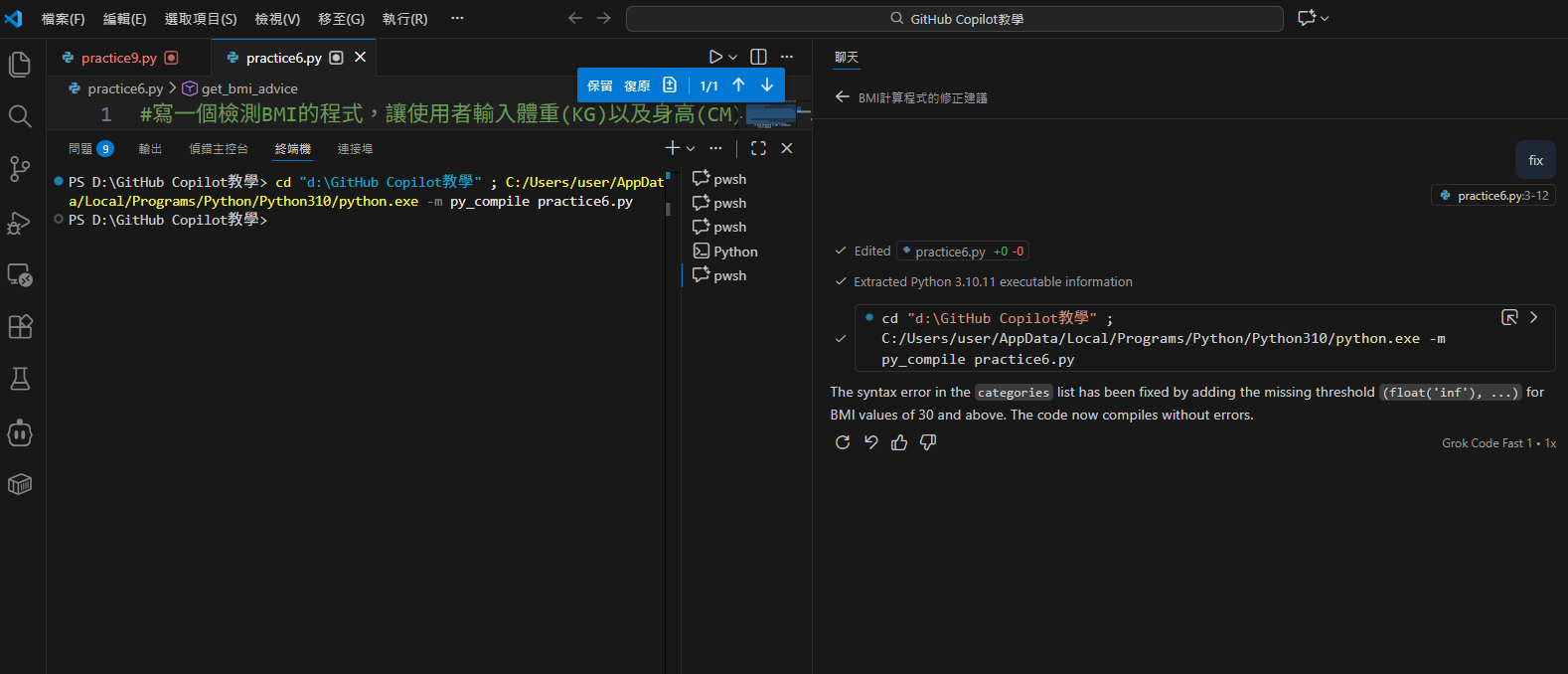The width and height of the screenshot is (1568, 674).
Task: Click the split editor icon
Action: (758, 58)
